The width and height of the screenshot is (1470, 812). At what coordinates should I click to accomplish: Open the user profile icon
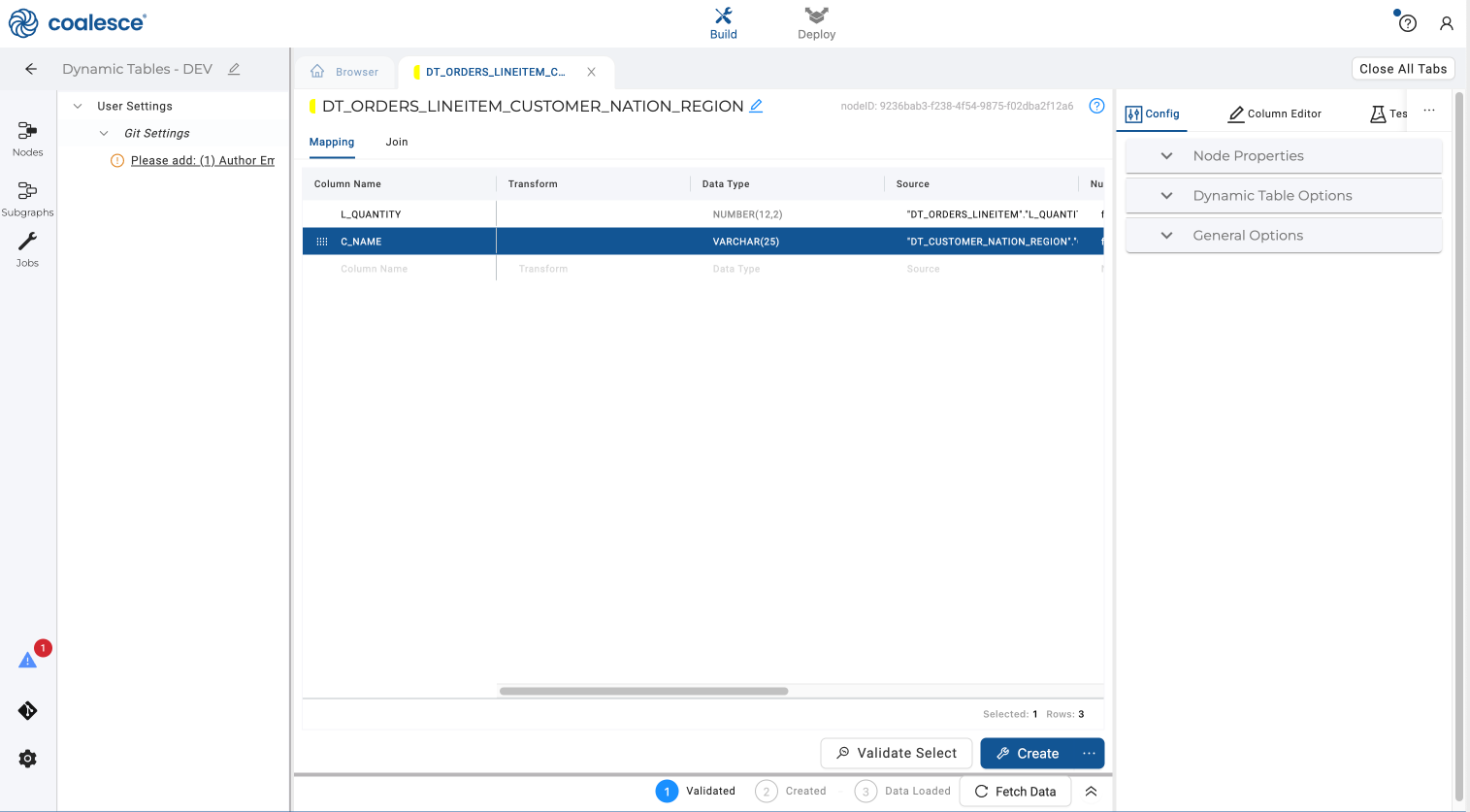click(1446, 23)
